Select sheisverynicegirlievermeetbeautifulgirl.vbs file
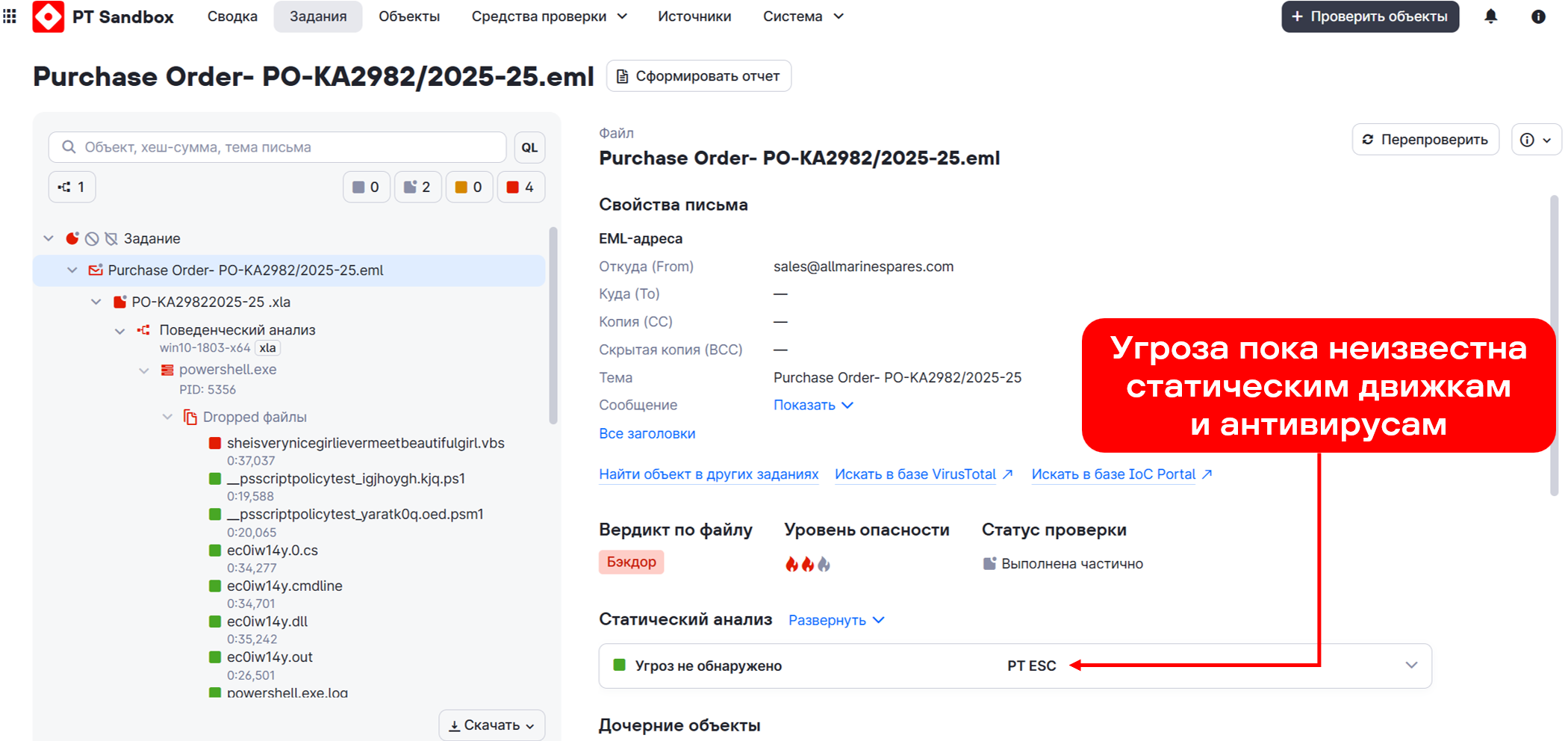The width and height of the screenshot is (1568, 741). (x=366, y=443)
